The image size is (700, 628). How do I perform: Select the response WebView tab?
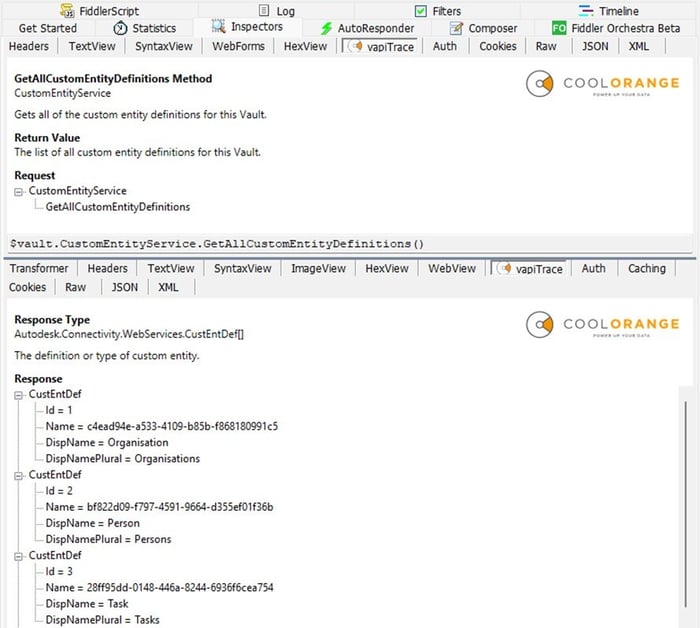pyautogui.click(x=452, y=268)
